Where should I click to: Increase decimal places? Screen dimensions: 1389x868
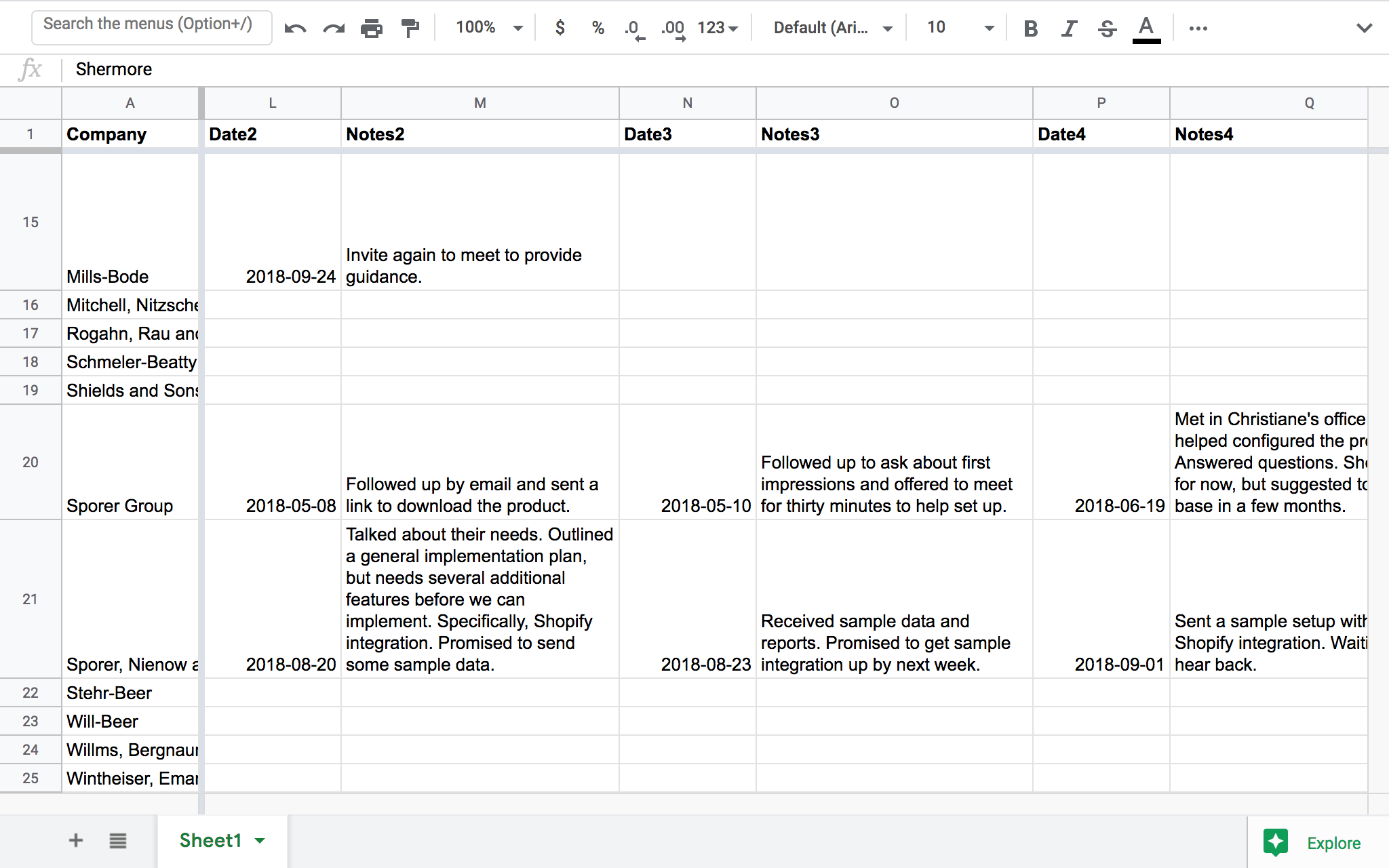pyautogui.click(x=672, y=27)
